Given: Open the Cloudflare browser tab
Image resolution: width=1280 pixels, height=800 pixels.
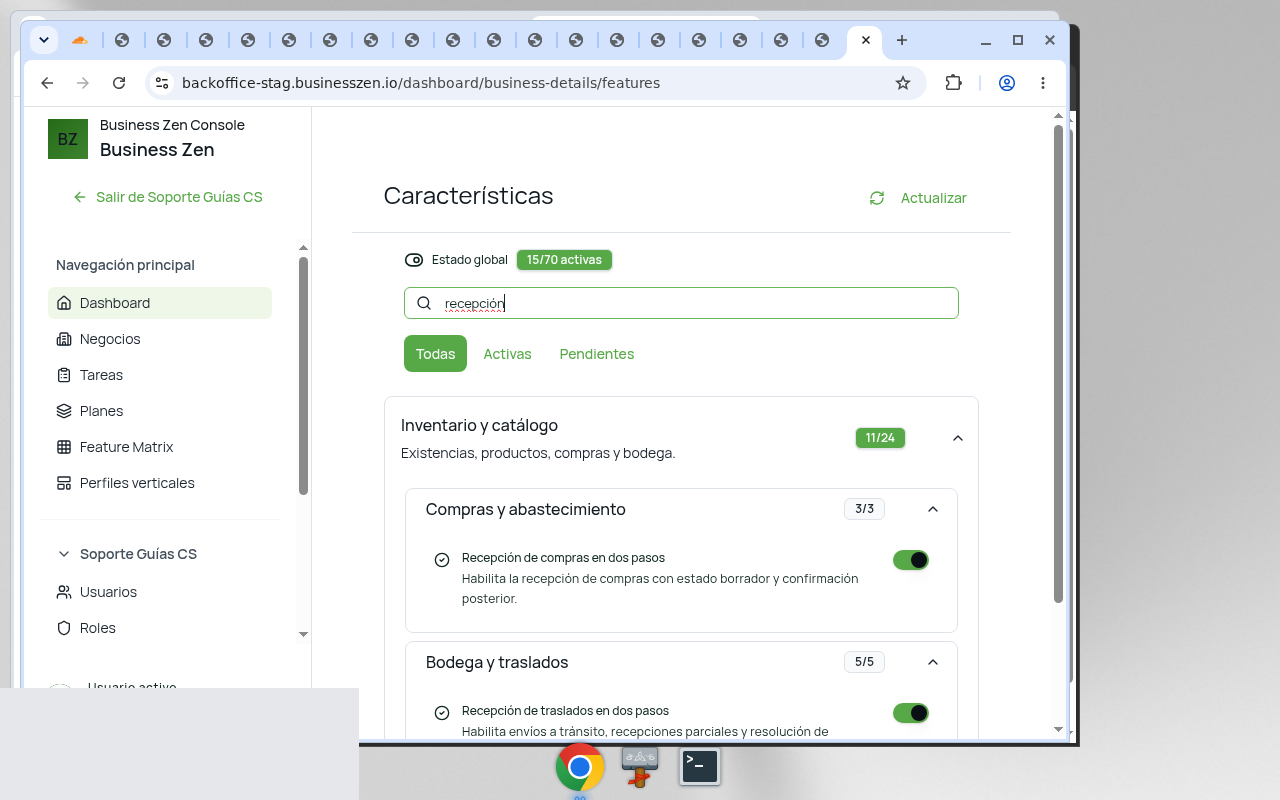Looking at the screenshot, I should click(80, 40).
